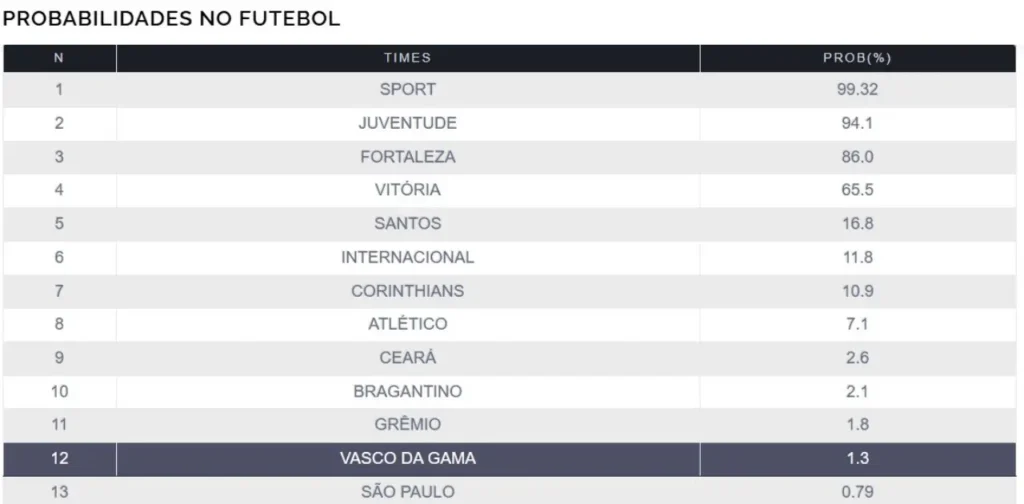This screenshot has height=504, width=1024.
Task: Select the JUVENTUDE team row
Action: coord(407,123)
